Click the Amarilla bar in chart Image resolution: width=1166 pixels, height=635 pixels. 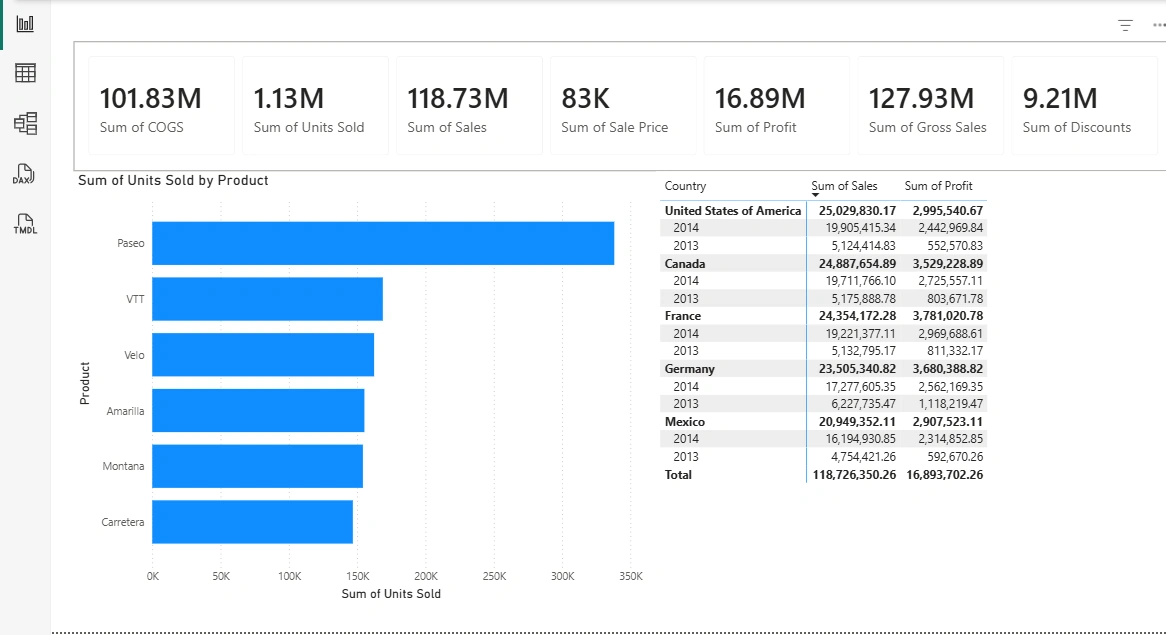(x=258, y=410)
